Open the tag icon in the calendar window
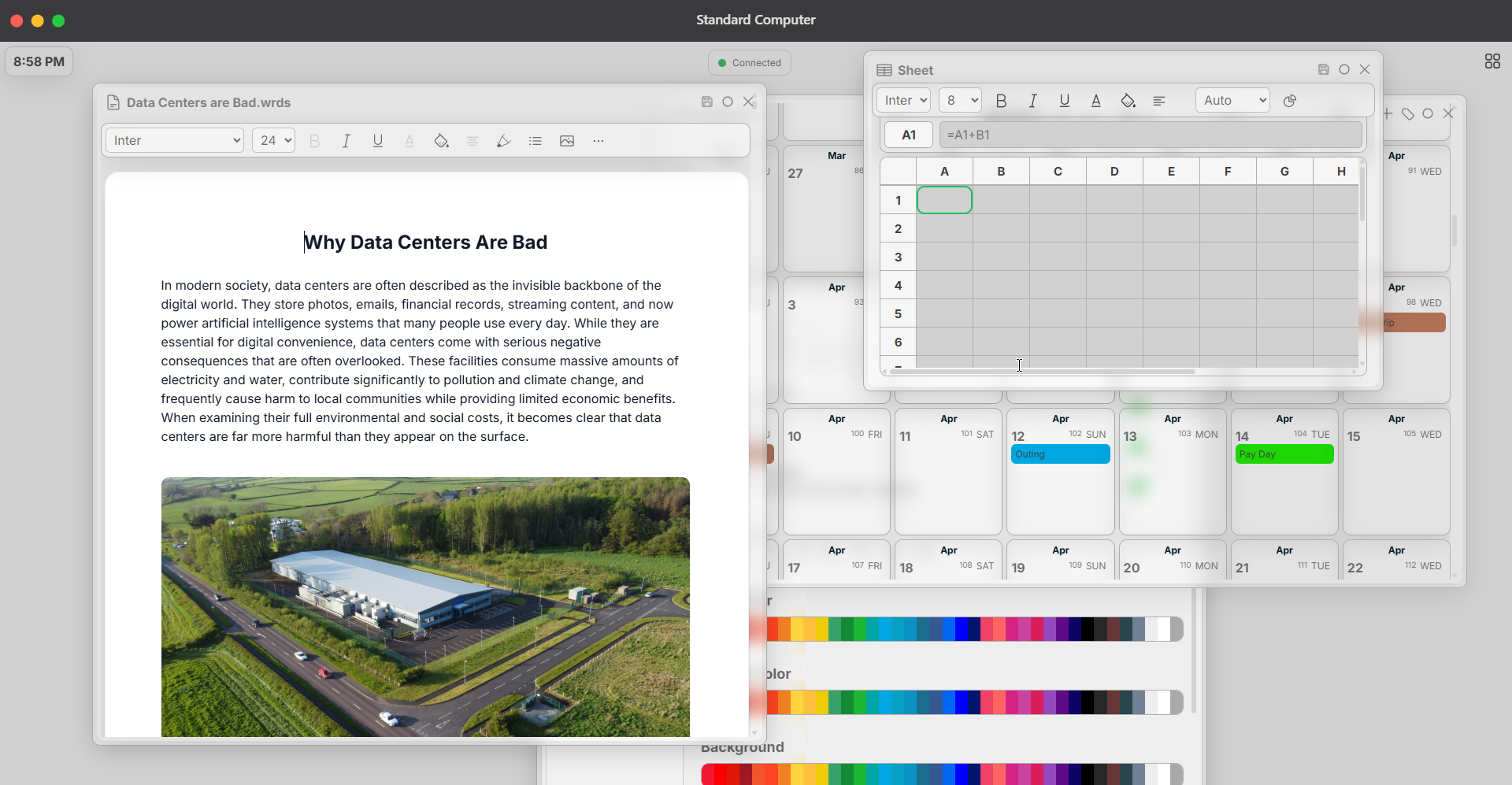The height and width of the screenshot is (785, 1512). click(1408, 114)
